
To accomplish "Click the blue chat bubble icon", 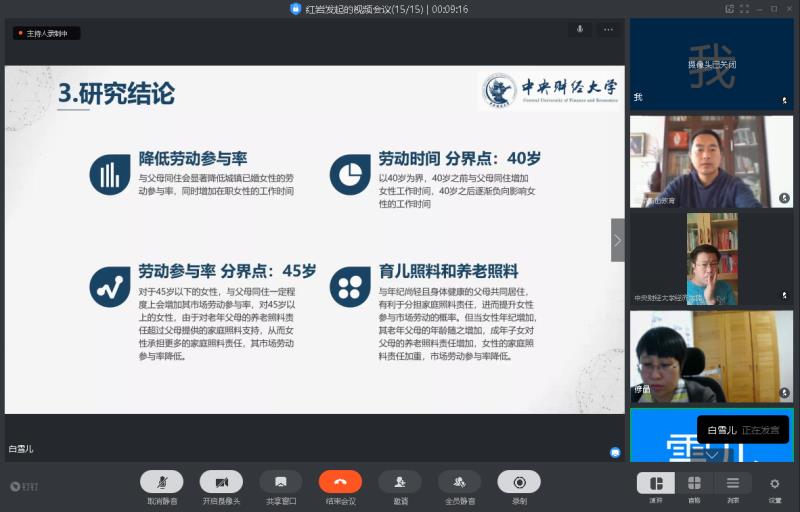I will tap(615, 452).
